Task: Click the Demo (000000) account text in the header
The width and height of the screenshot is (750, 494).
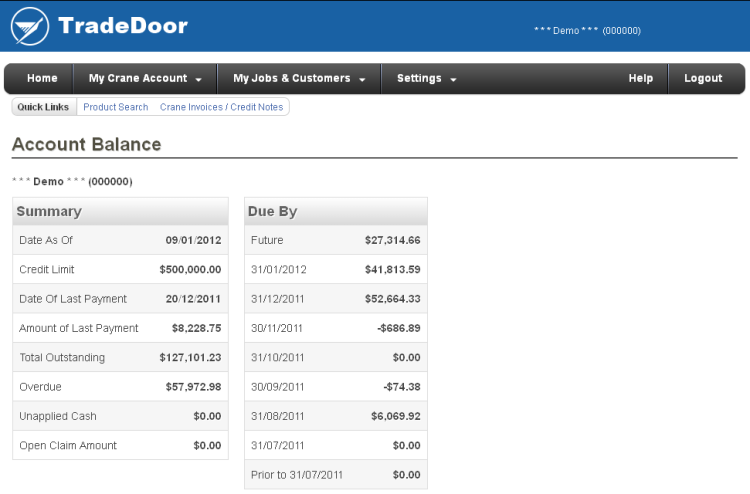Action: (x=587, y=31)
